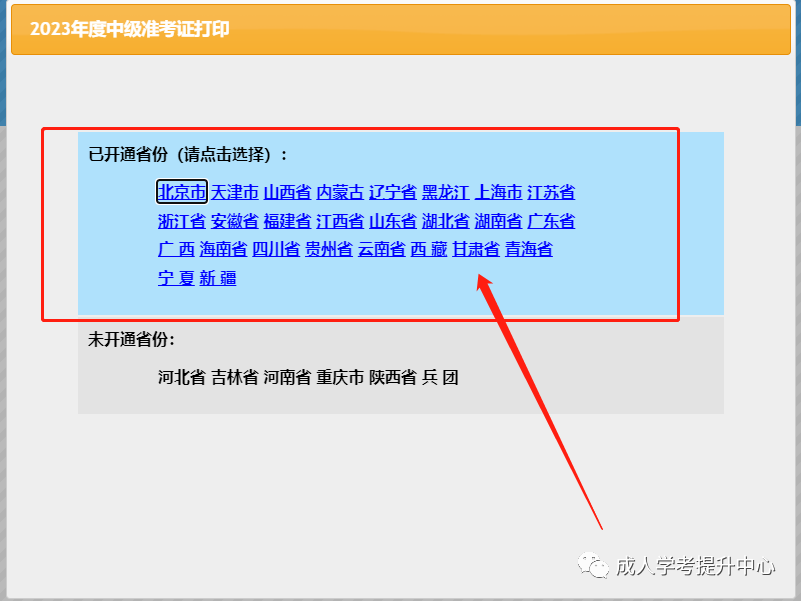Open the 天津市 link
The height and width of the screenshot is (601, 801).
point(234,192)
